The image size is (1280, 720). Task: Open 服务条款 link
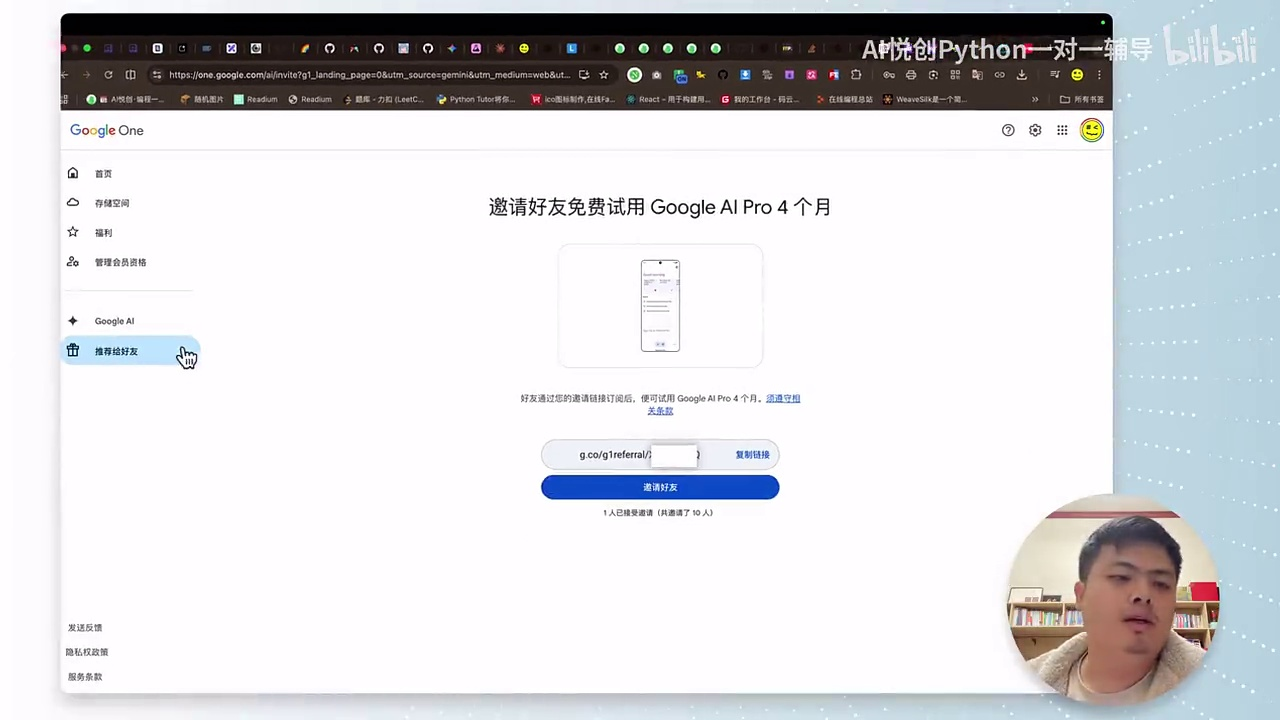pos(85,677)
